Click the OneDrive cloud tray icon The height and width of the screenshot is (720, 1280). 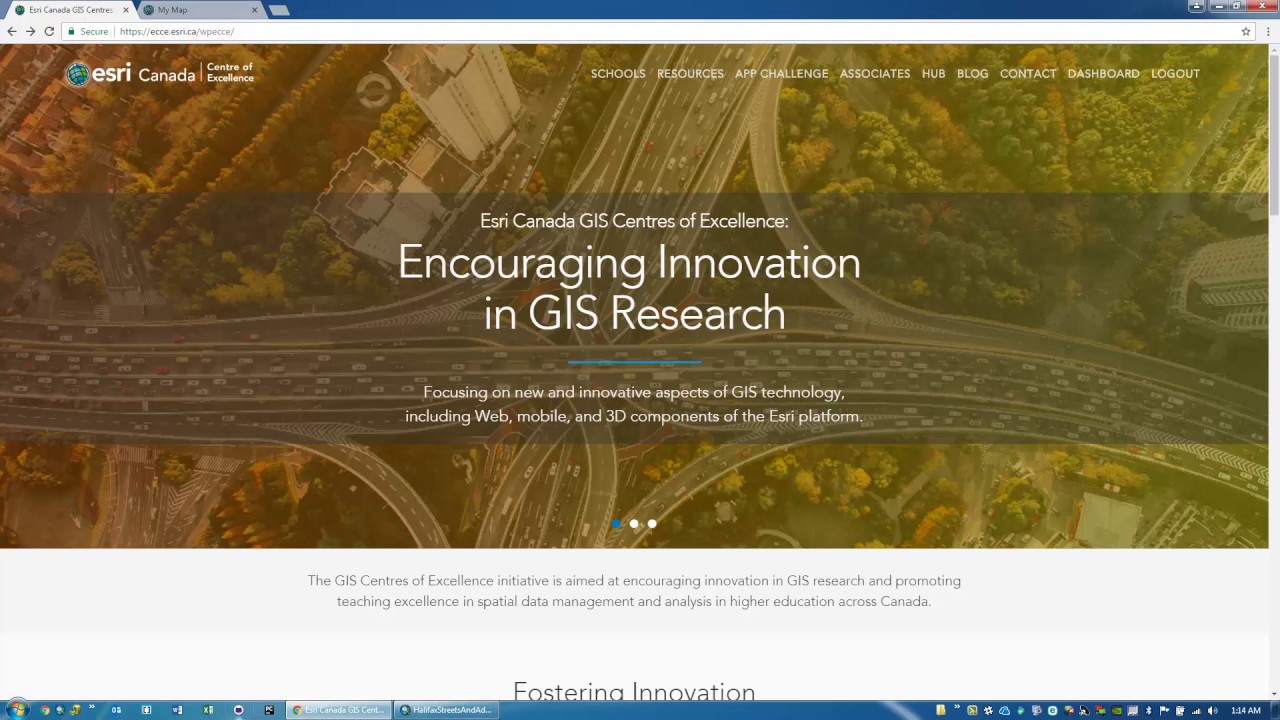point(1004,711)
